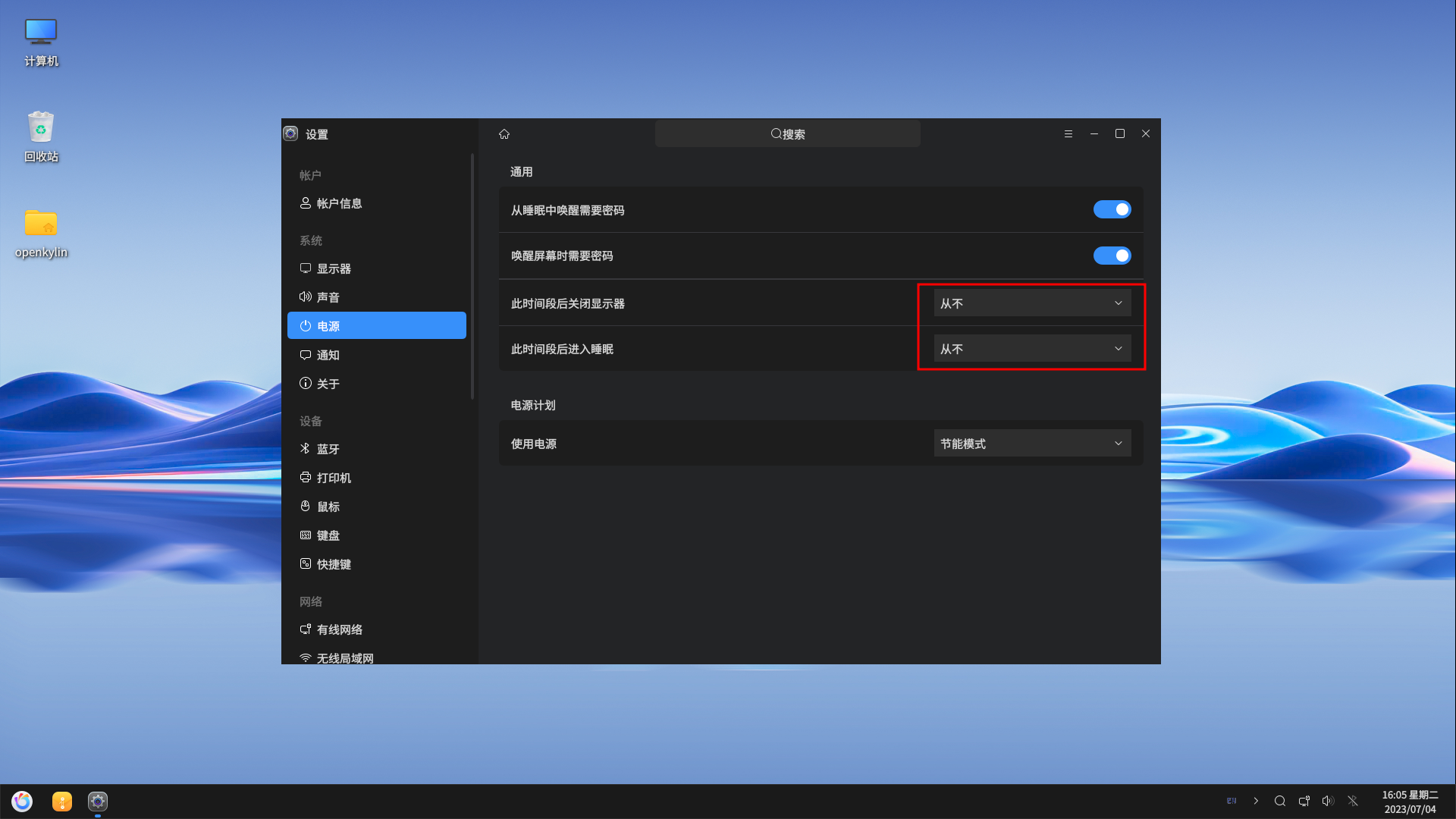
Task: Select 鼠标 in sidebar
Action: point(377,507)
